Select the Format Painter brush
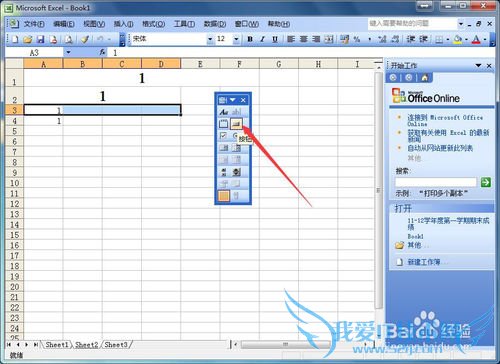 [85, 39]
